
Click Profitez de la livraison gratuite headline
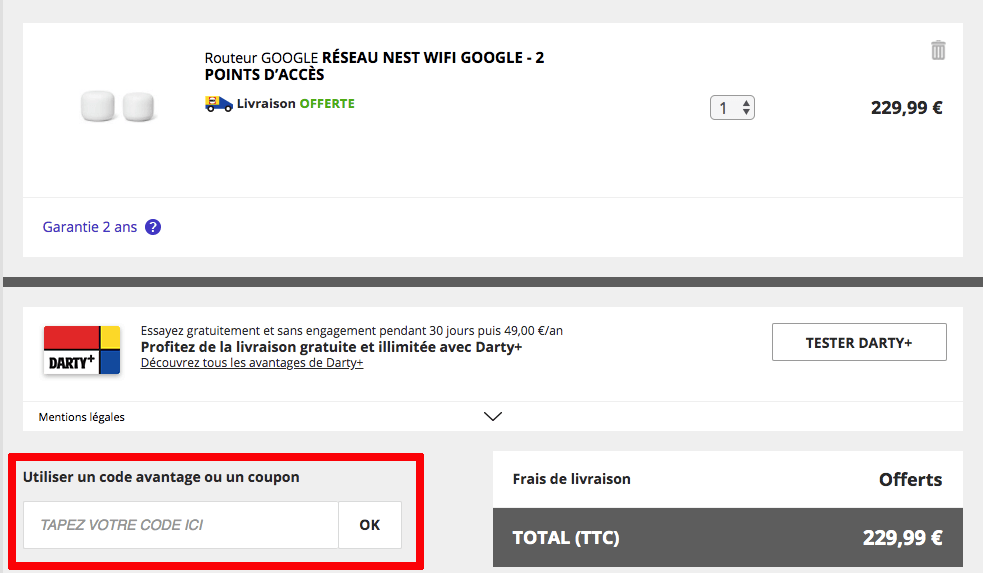[x=331, y=347]
